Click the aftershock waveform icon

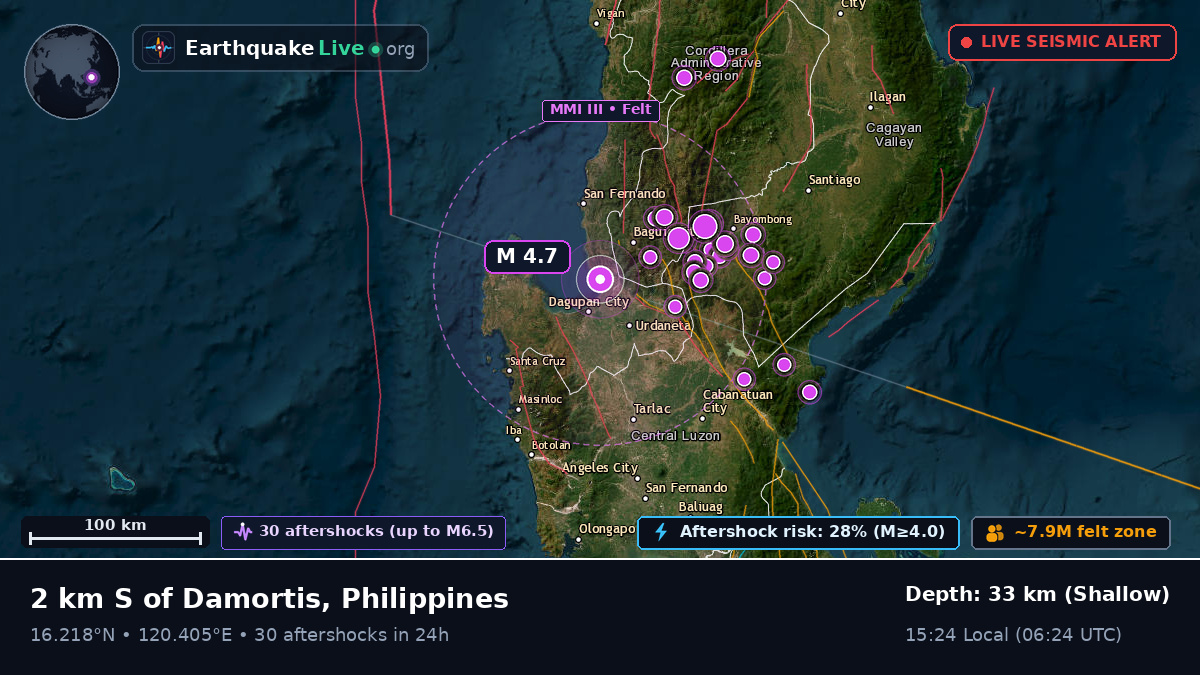click(243, 532)
